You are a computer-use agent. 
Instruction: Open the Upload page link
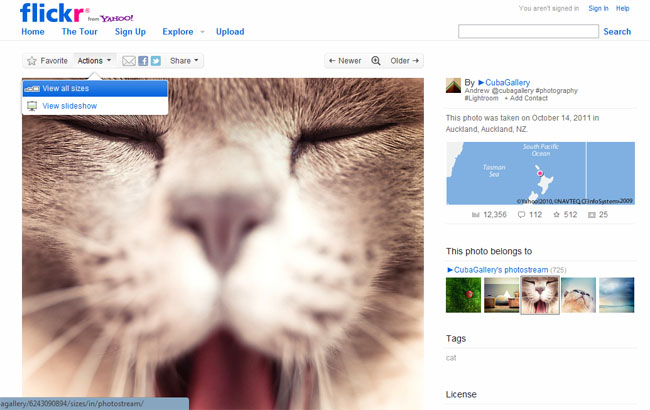tap(230, 32)
